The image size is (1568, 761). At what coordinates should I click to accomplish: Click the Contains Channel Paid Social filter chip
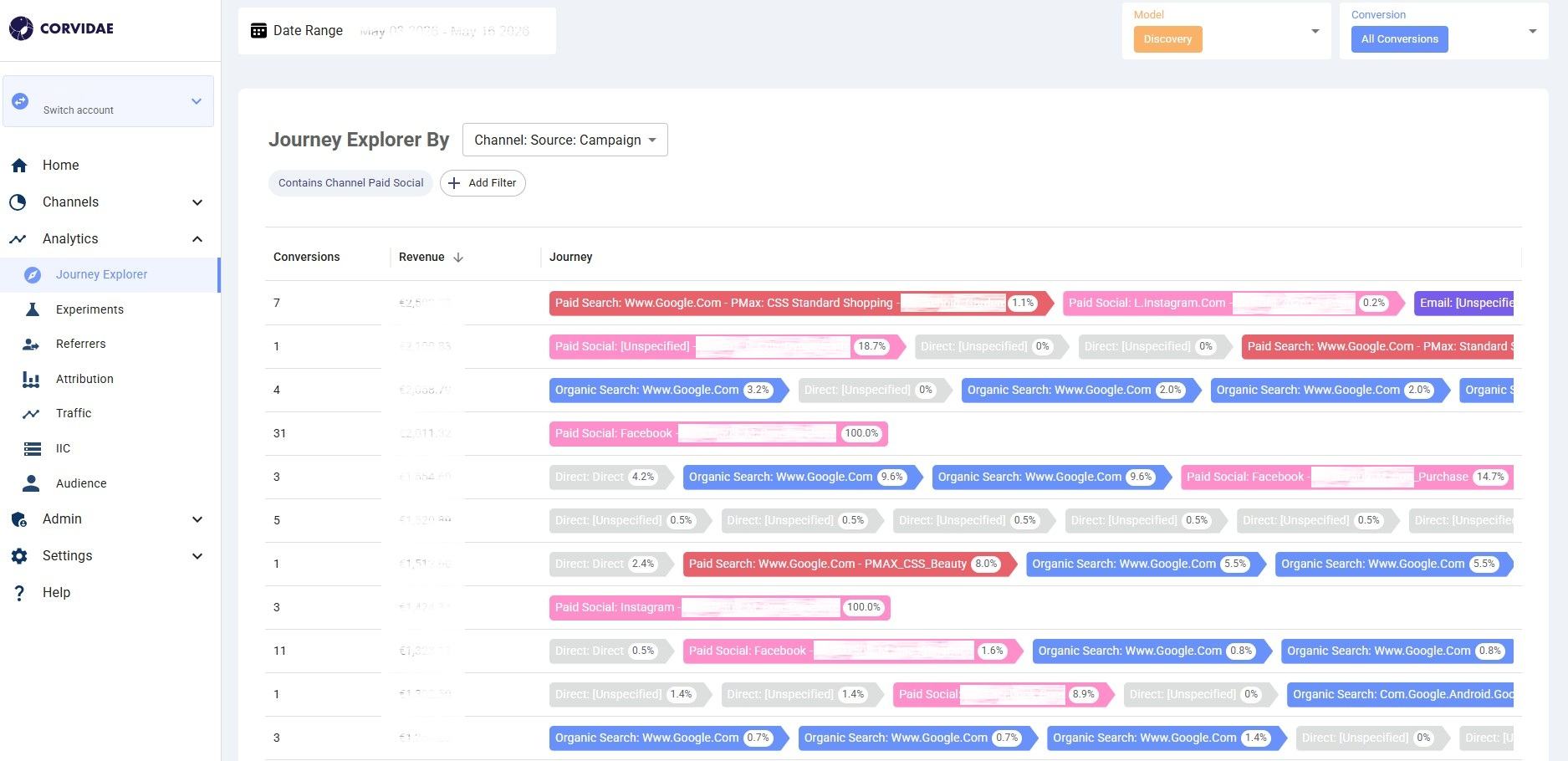click(x=350, y=183)
